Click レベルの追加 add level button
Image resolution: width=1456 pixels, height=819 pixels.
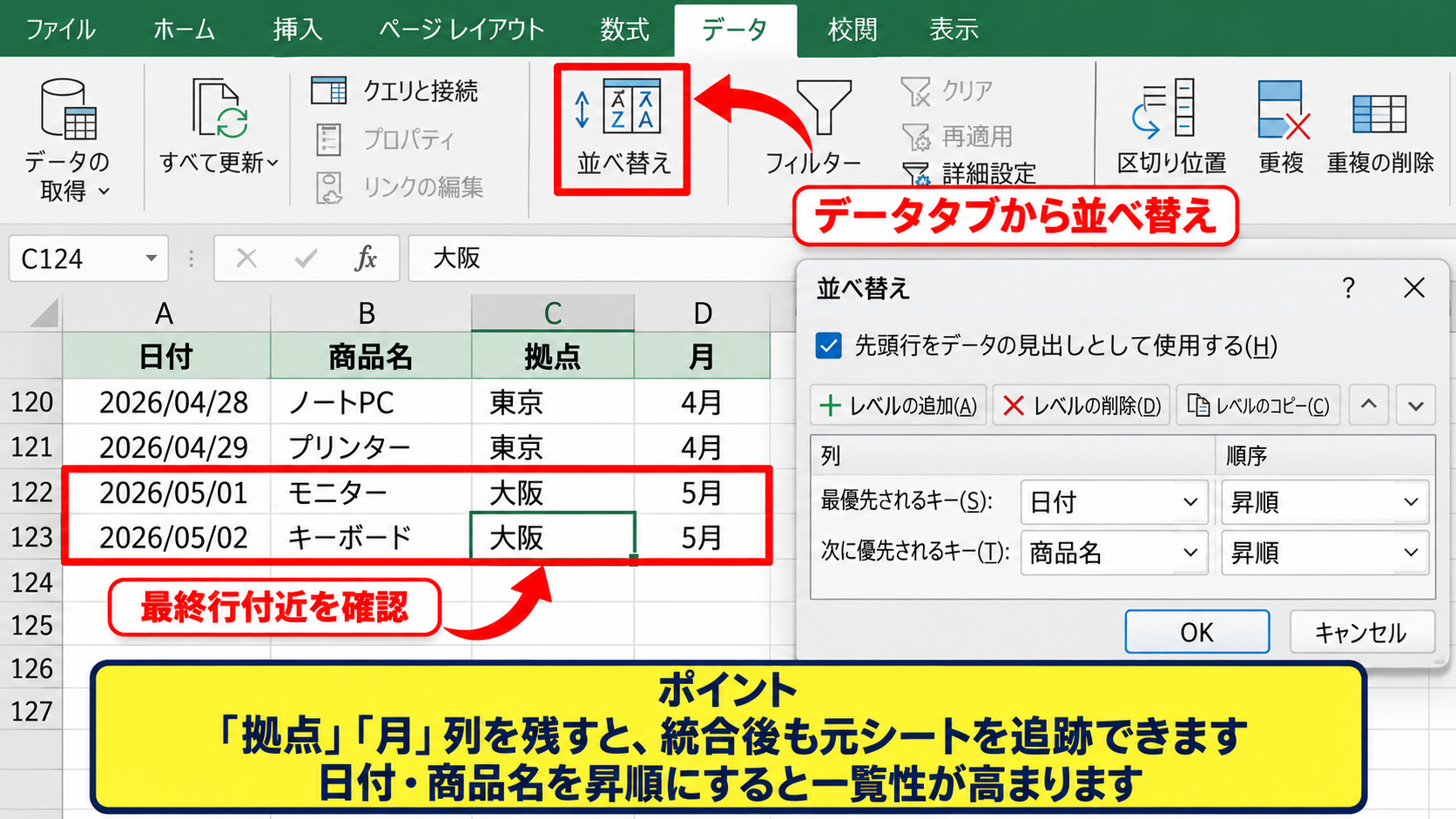899,406
